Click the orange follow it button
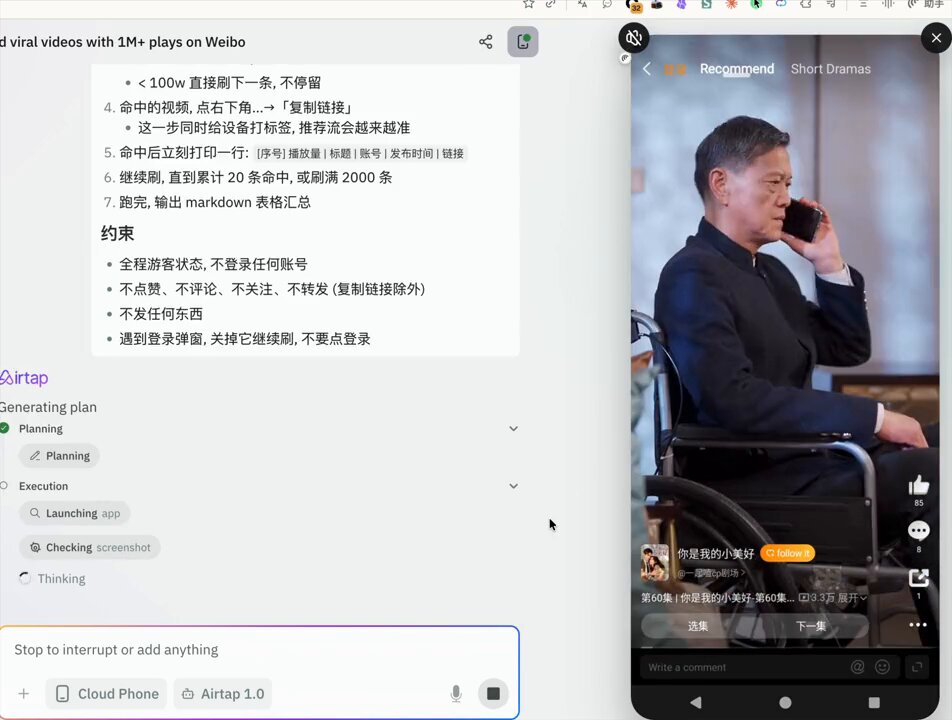The image size is (952, 720). coord(787,553)
